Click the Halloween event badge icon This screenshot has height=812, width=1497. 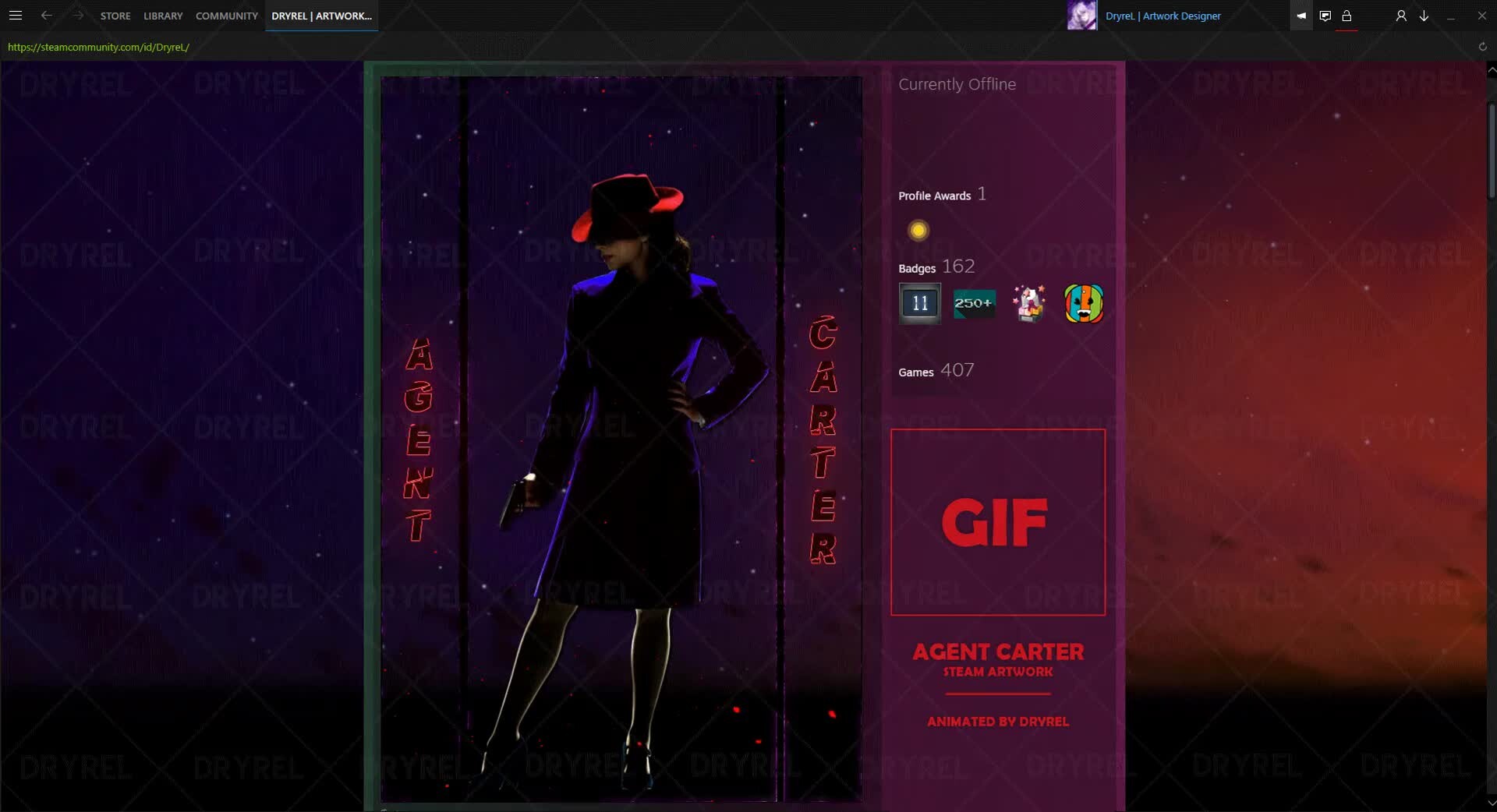click(1084, 304)
